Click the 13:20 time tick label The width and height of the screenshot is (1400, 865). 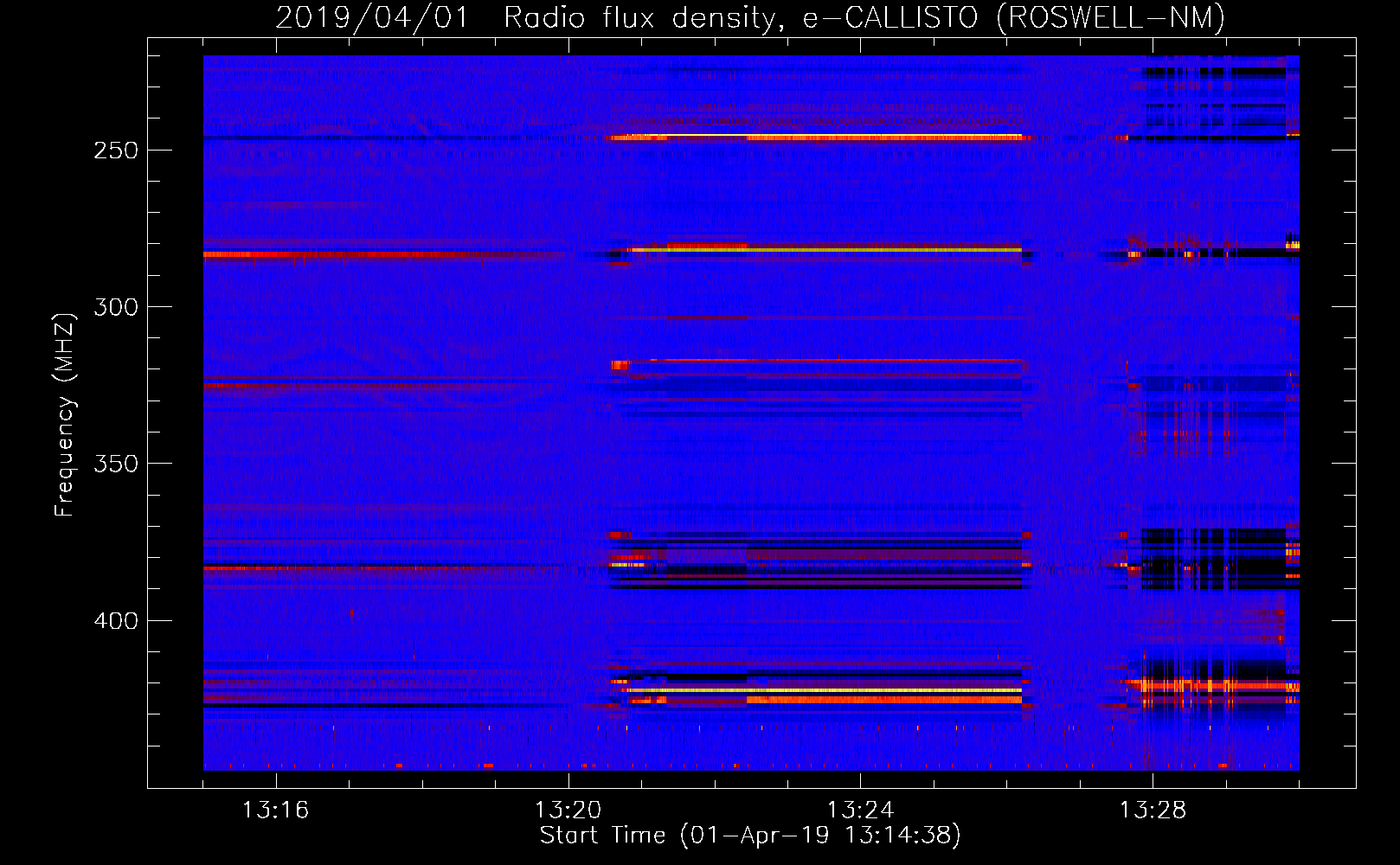point(568,811)
